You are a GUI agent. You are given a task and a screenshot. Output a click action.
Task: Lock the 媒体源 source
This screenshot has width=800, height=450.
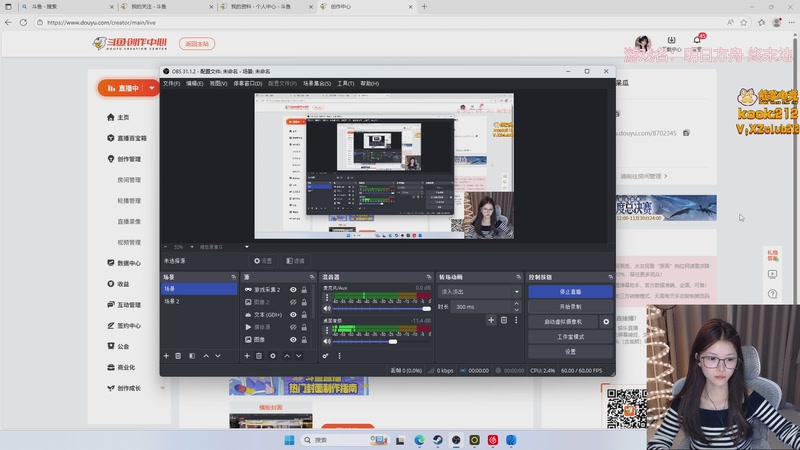[304, 327]
